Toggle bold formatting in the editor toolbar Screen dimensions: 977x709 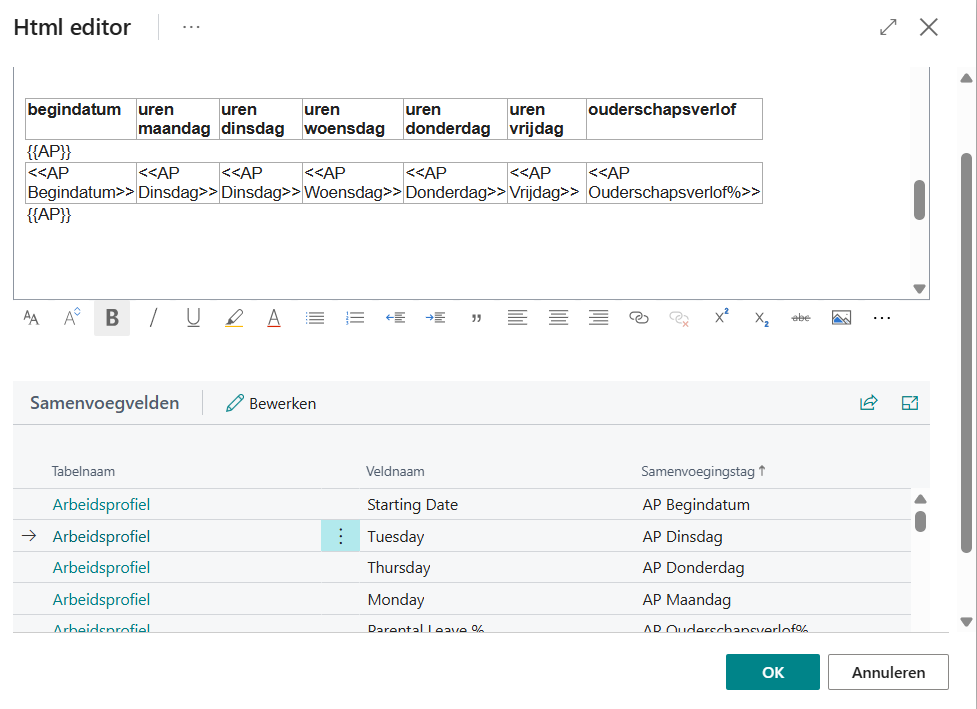click(x=112, y=318)
